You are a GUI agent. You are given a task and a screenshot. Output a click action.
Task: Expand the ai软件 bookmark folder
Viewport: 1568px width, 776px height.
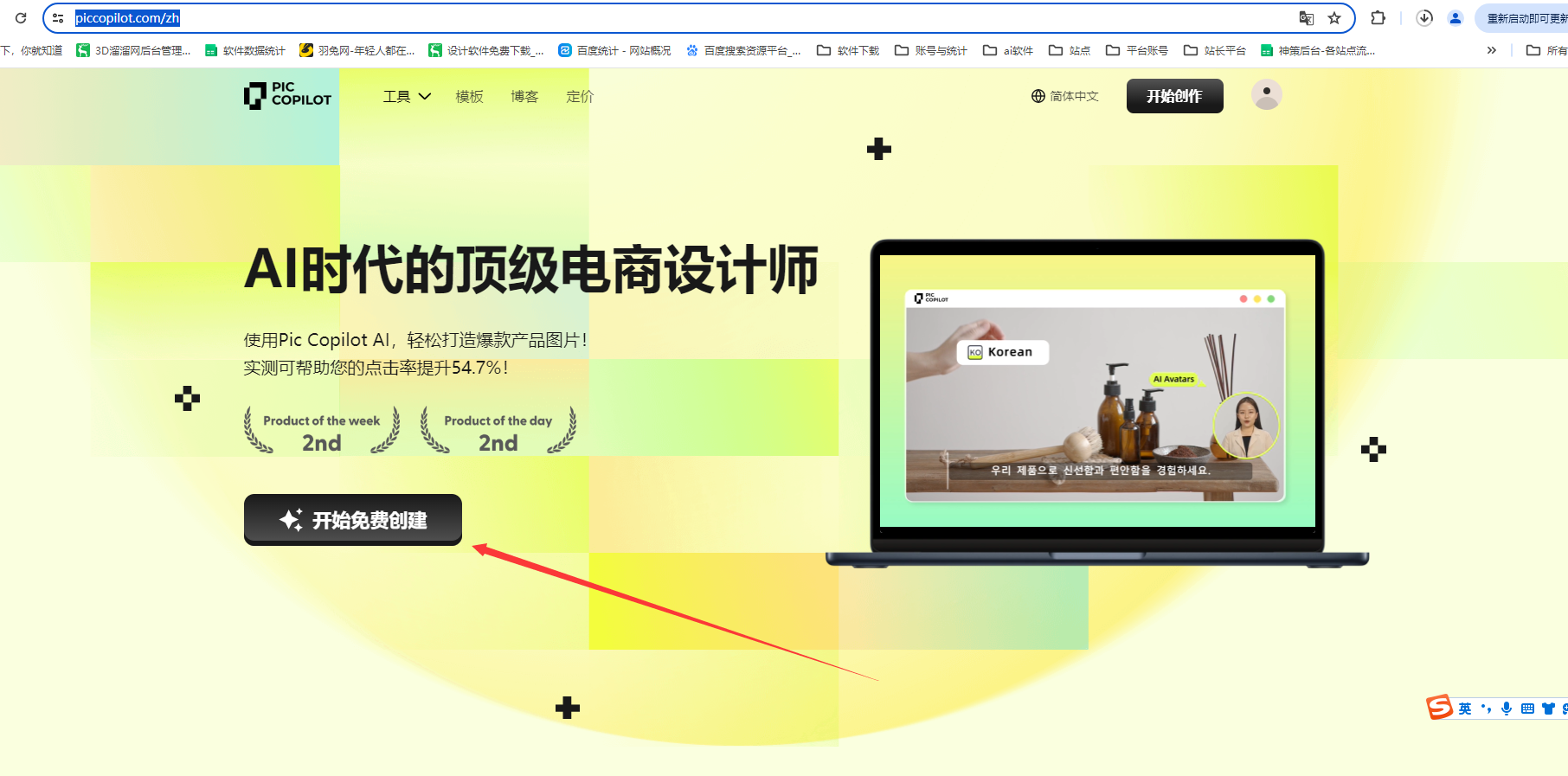(1008, 51)
